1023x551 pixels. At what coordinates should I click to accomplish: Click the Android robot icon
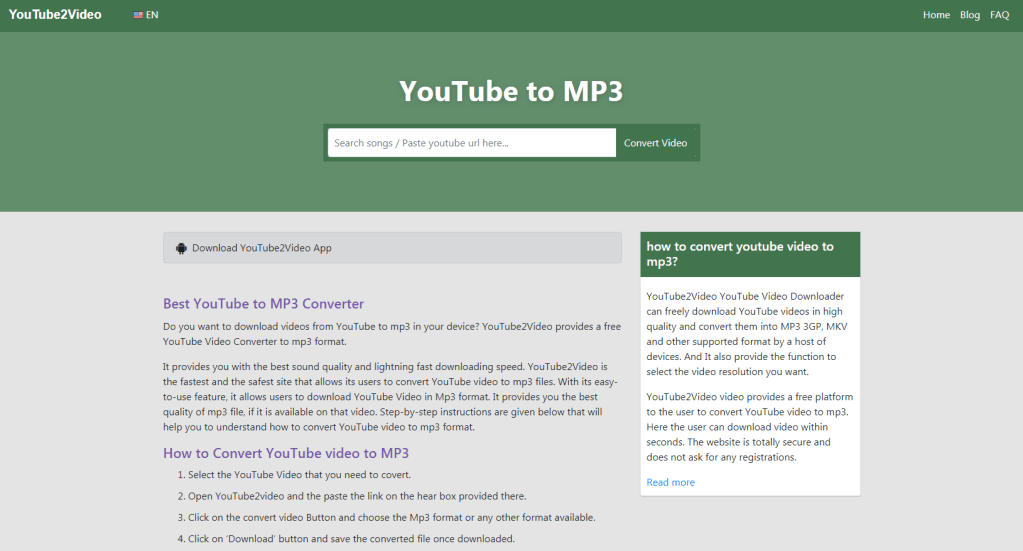click(181, 248)
